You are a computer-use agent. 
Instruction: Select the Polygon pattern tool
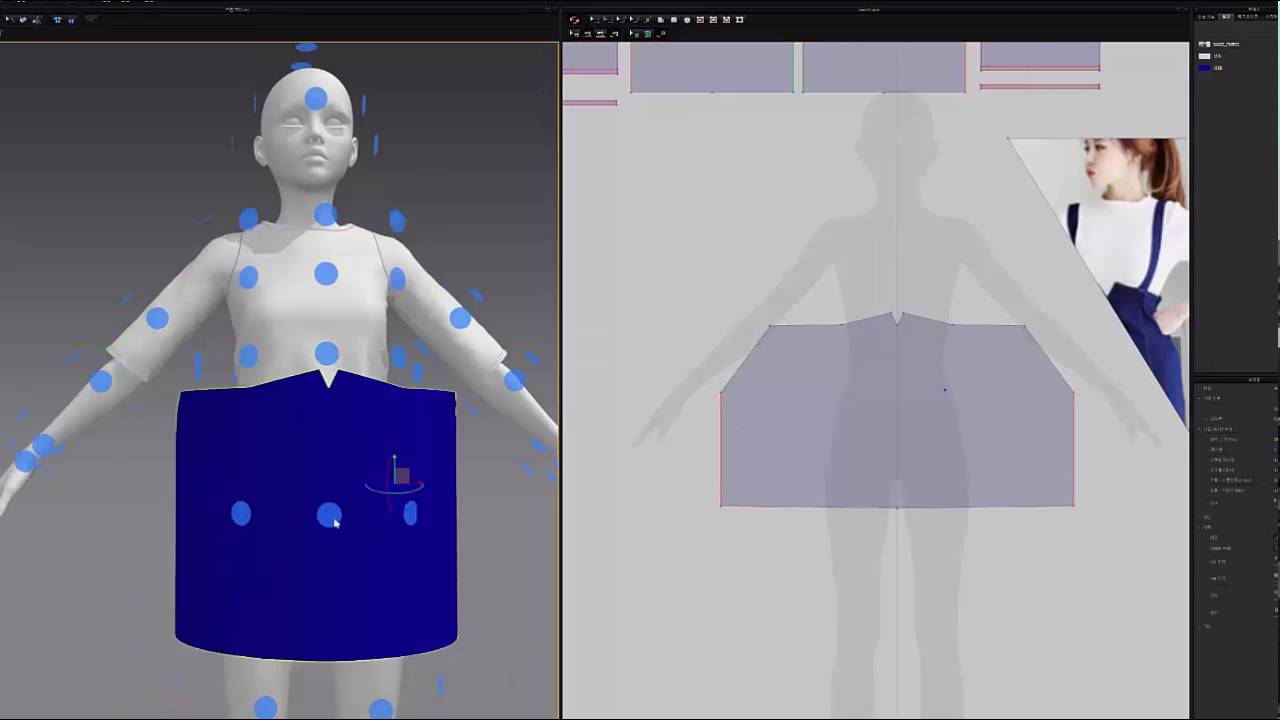[x=661, y=20]
